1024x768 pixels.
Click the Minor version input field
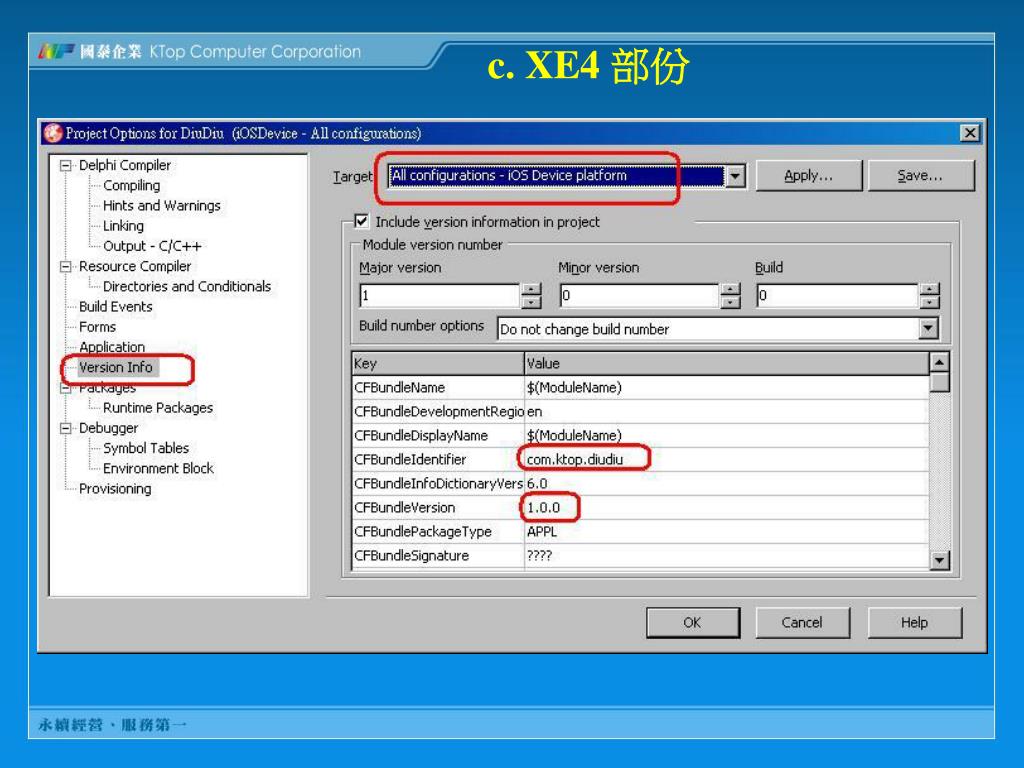[x=639, y=295]
